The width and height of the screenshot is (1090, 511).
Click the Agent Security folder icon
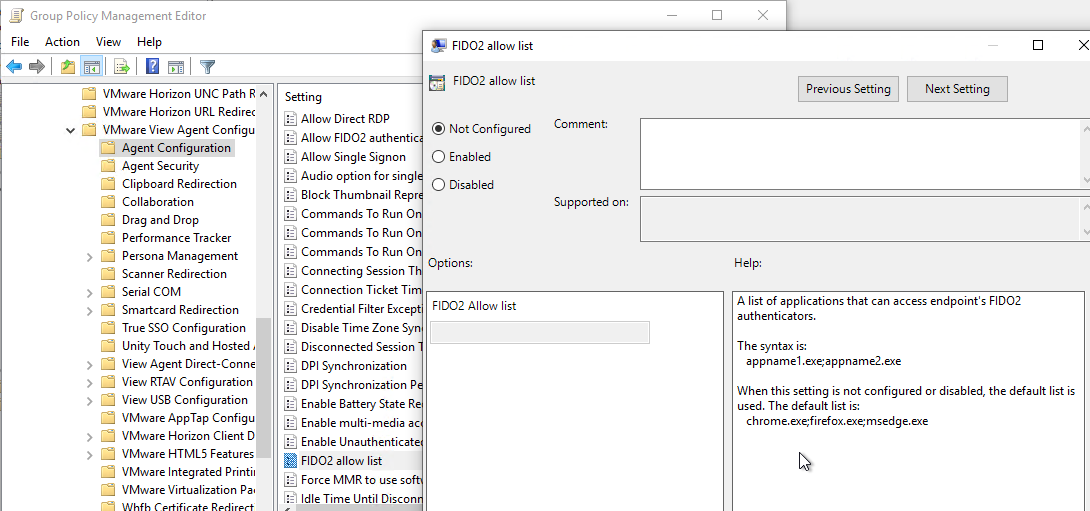pyautogui.click(x=108, y=165)
